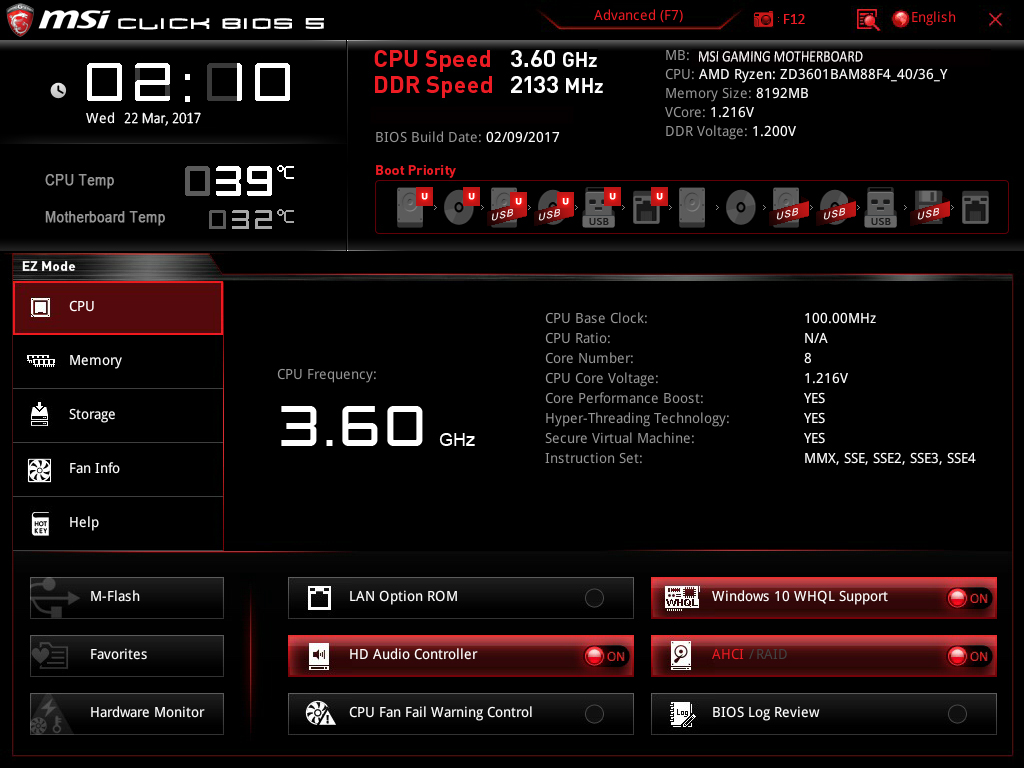
Task: Click the clock icon beside the time
Action: click(x=58, y=90)
